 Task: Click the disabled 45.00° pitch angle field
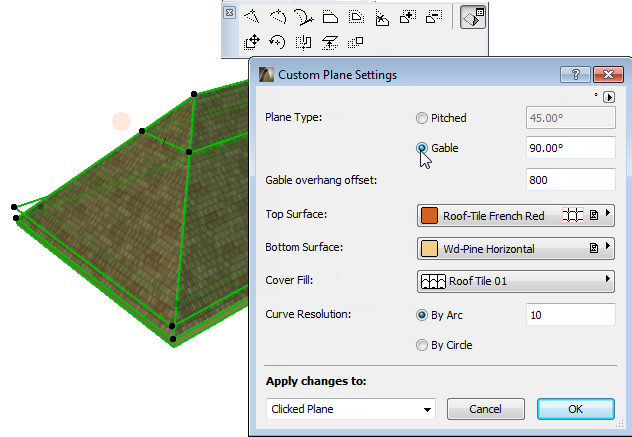(x=570, y=118)
